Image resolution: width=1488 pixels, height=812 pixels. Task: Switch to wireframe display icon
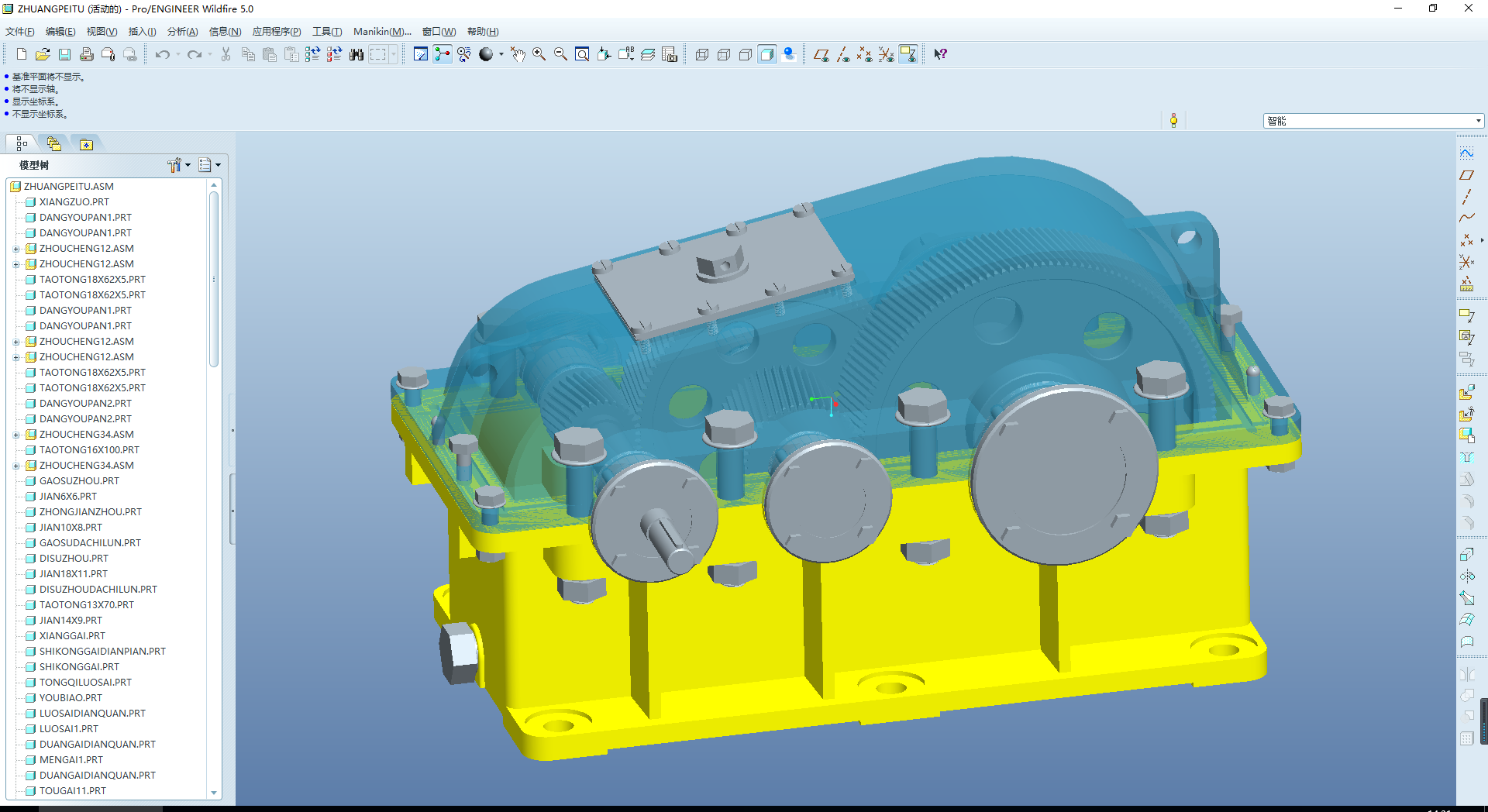702,54
